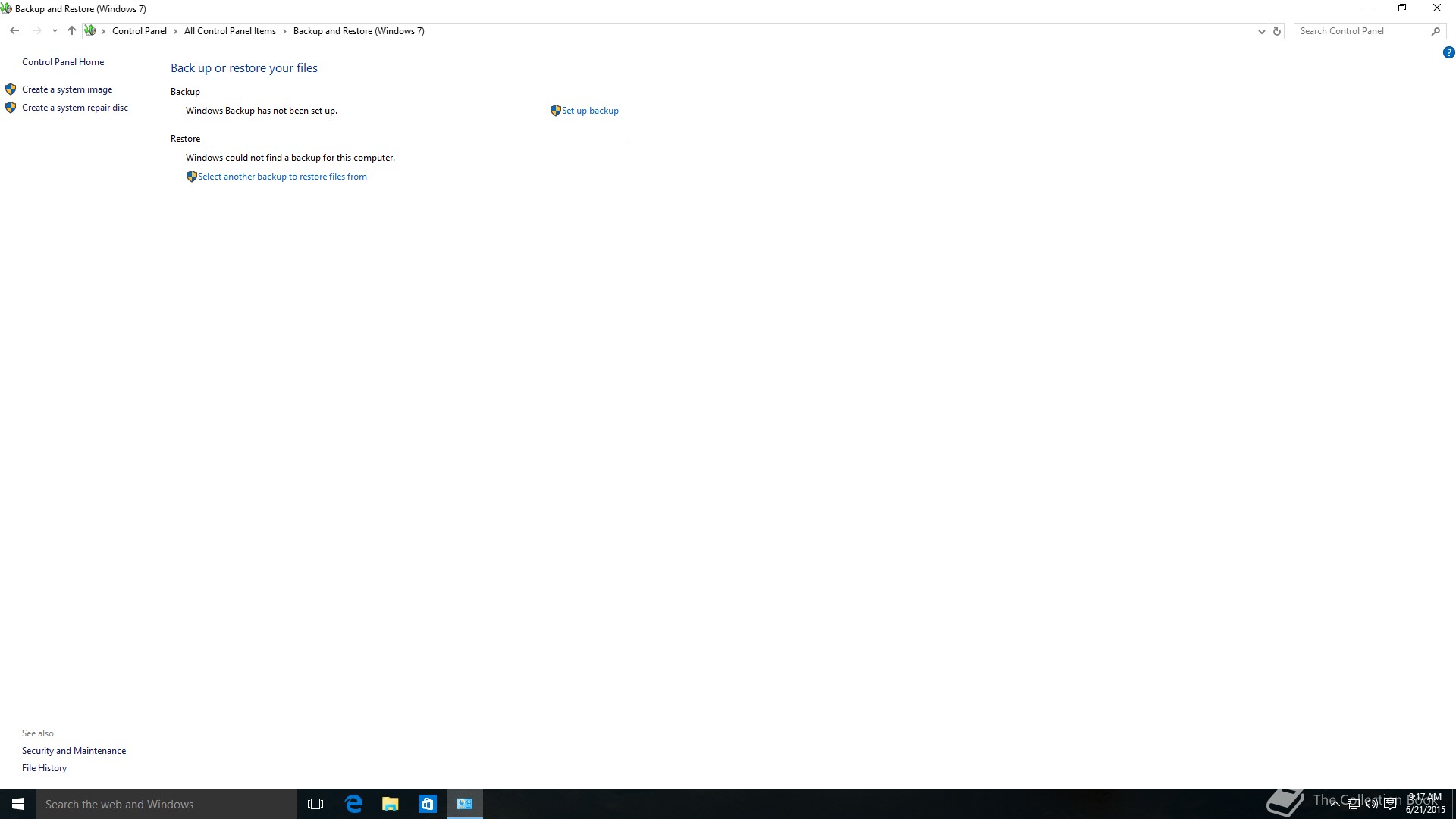Expand the chevron after Control Panel breadcrumb
The height and width of the screenshot is (819, 1456).
[x=175, y=31]
